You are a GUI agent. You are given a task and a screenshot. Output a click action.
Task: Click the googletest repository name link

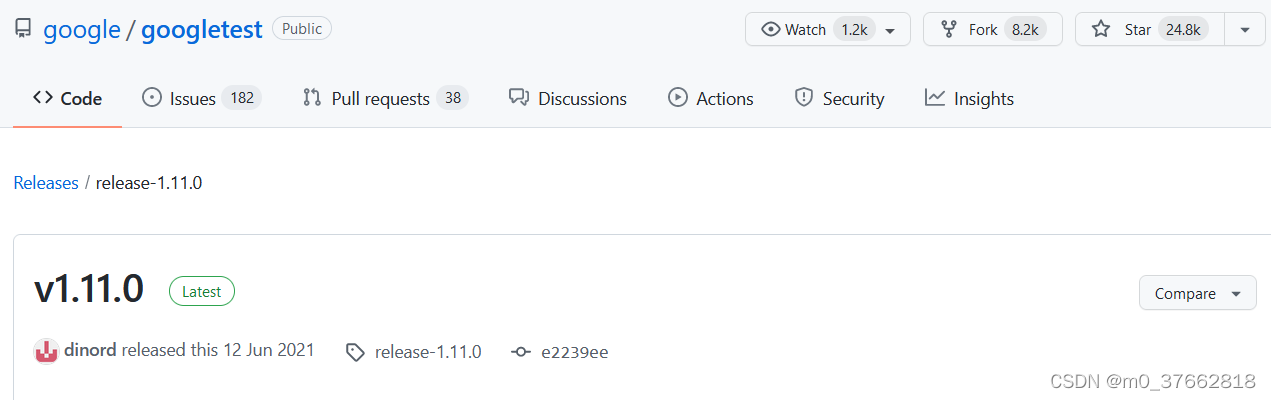click(x=202, y=30)
